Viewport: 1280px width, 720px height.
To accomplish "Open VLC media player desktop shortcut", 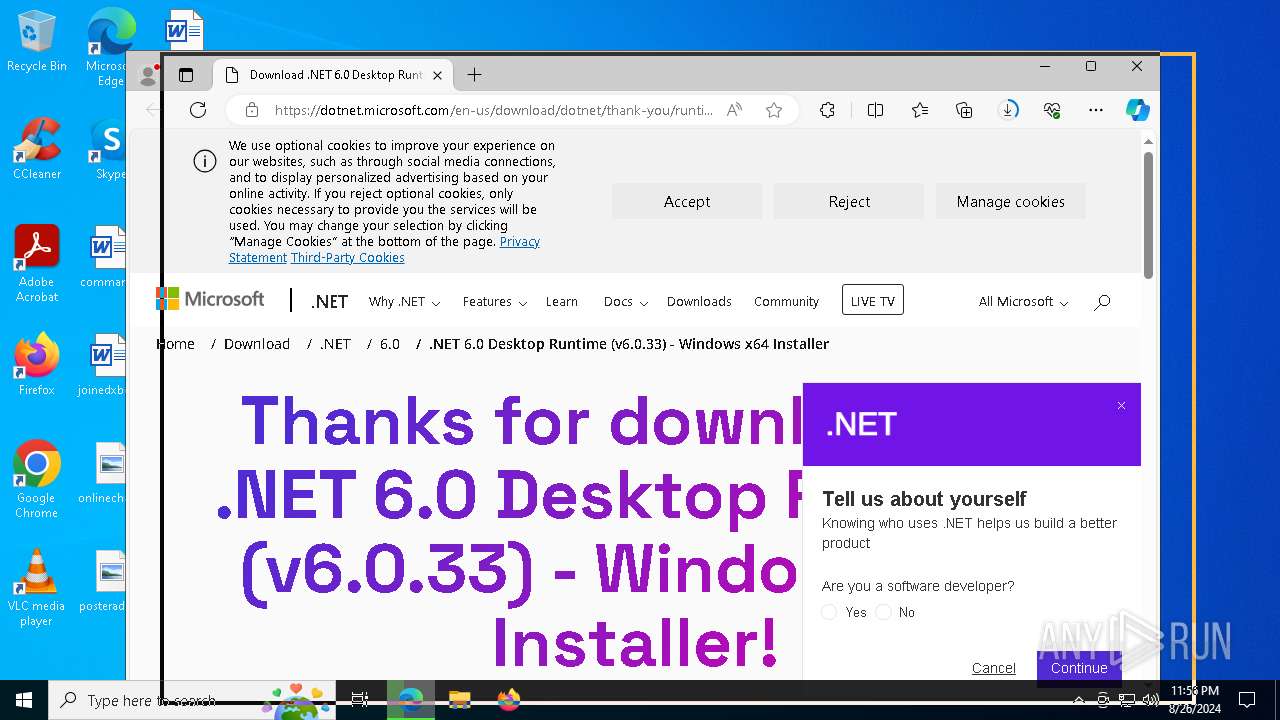I will point(37,588).
